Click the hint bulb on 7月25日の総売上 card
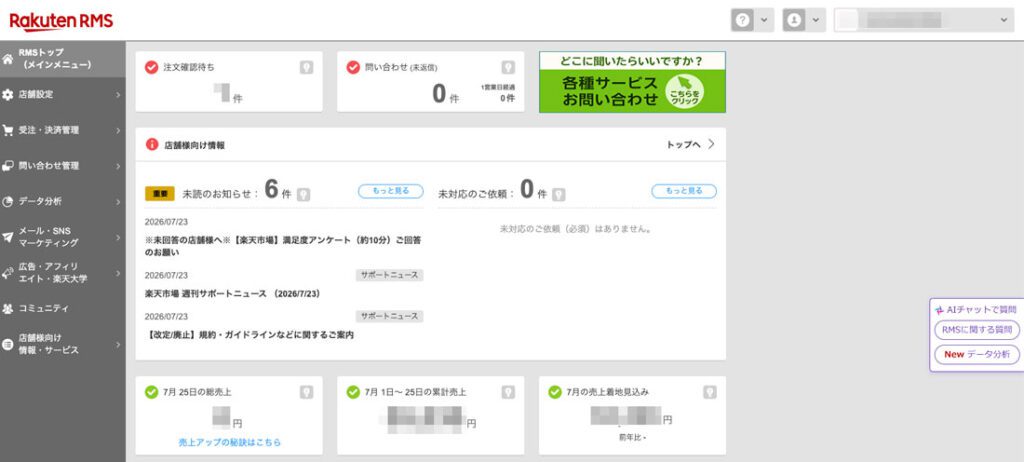 pos(306,392)
